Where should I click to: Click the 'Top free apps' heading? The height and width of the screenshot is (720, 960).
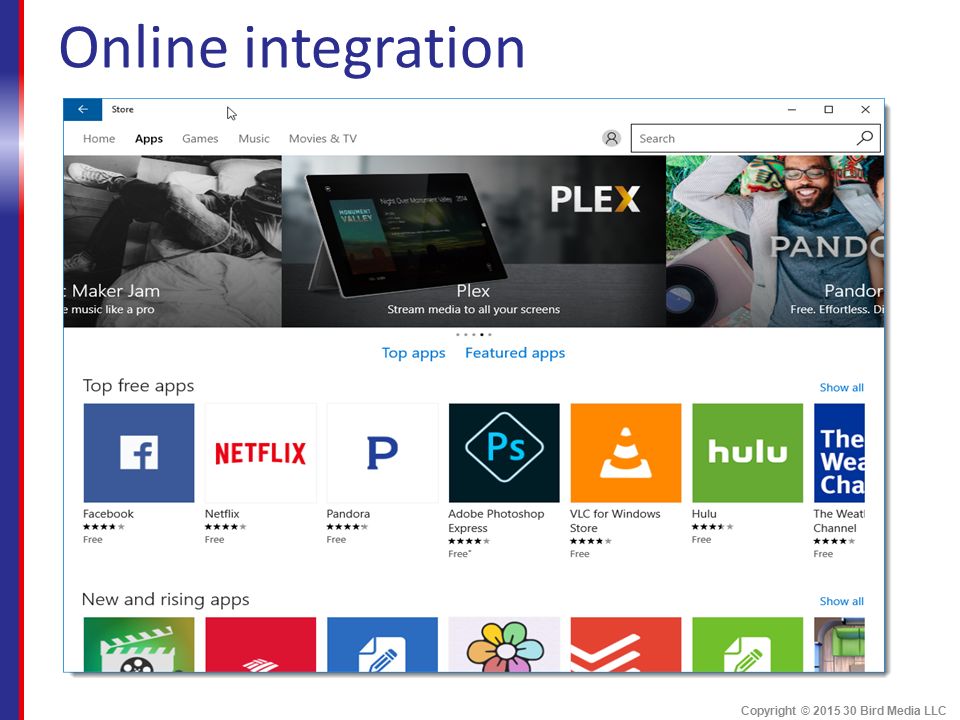pos(138,386)
